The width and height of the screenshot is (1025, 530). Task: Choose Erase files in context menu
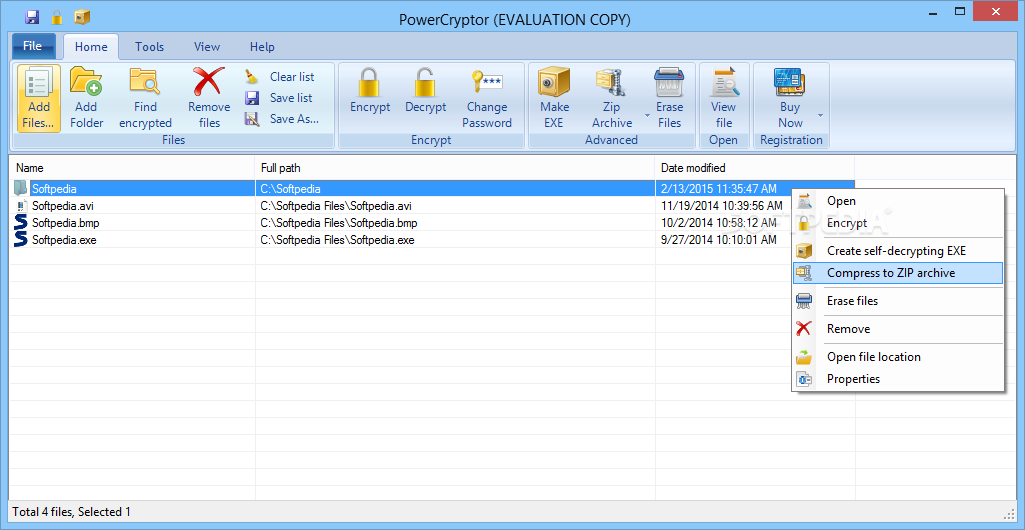click(x=898, y=301)
